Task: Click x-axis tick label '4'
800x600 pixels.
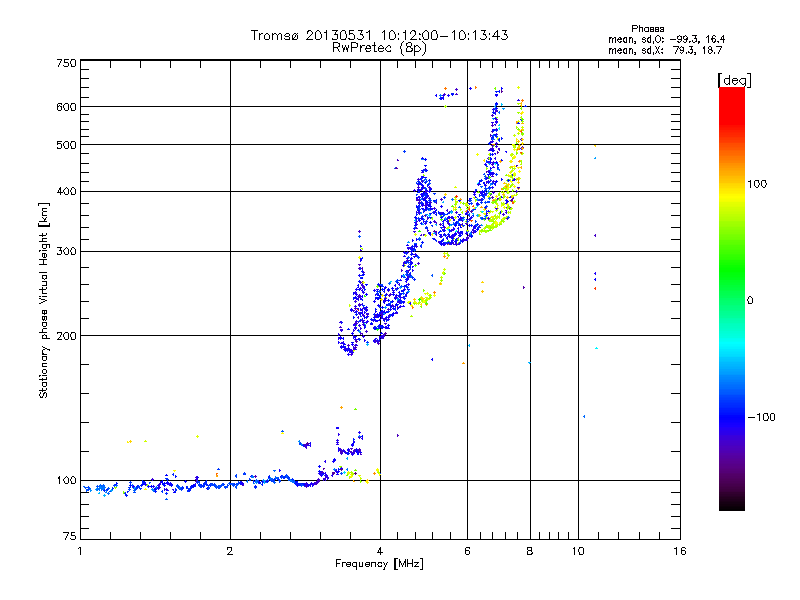Action: click(x=380, y=551)
